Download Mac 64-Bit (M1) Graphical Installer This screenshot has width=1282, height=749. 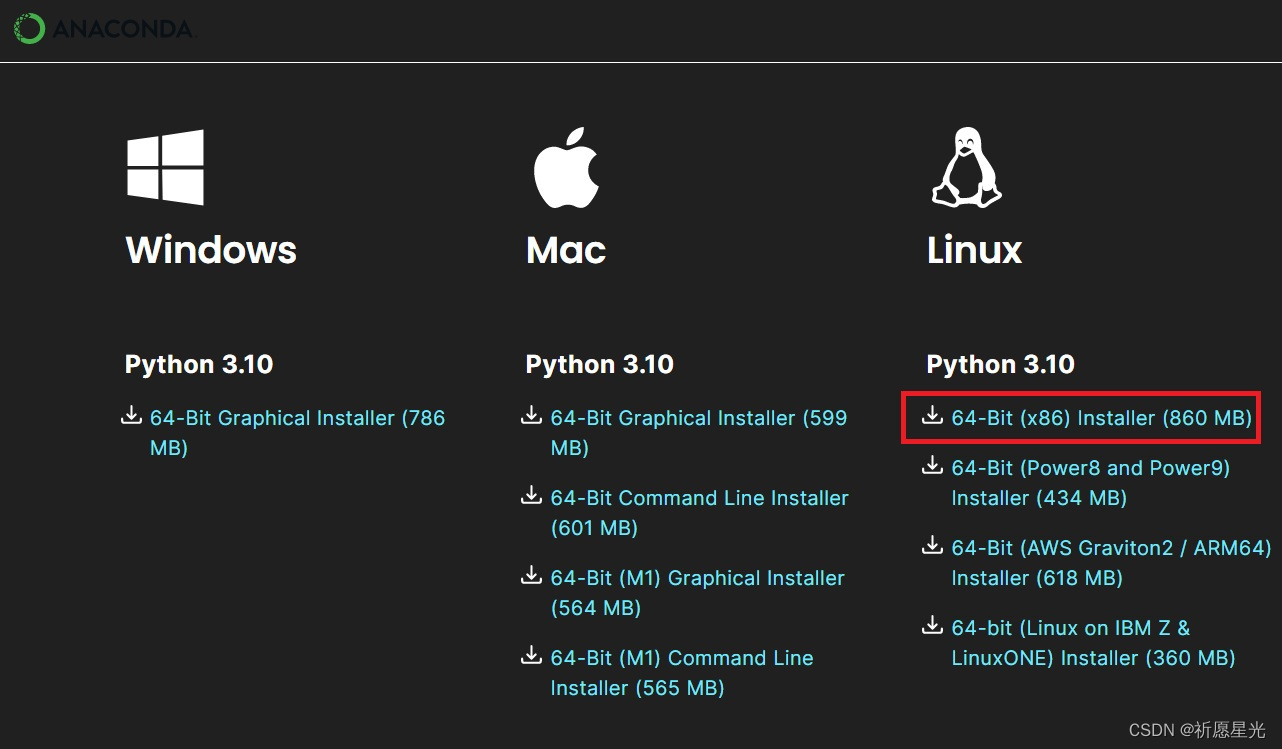click(698, 593)
